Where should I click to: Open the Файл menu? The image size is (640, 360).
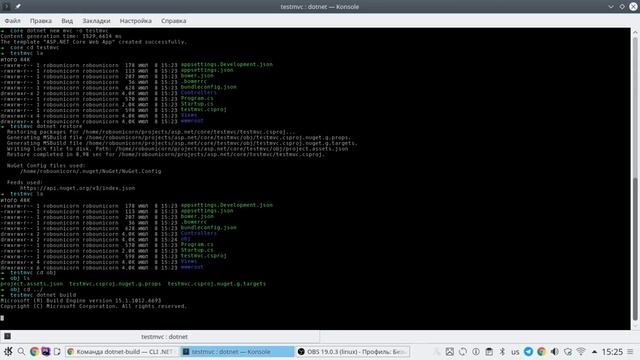pyautogui.click(x=13, y=21)
